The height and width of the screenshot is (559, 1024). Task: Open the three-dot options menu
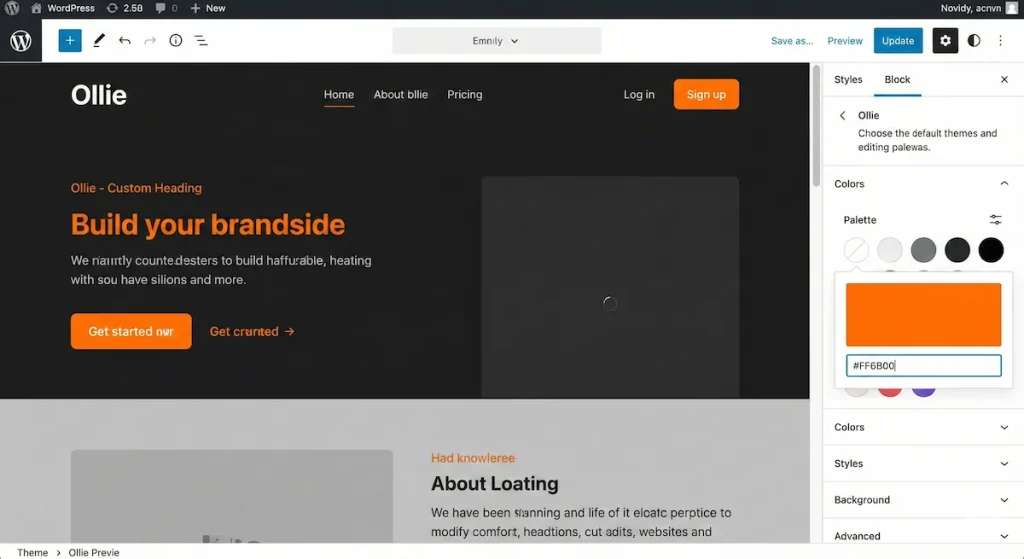(1001, 41)
